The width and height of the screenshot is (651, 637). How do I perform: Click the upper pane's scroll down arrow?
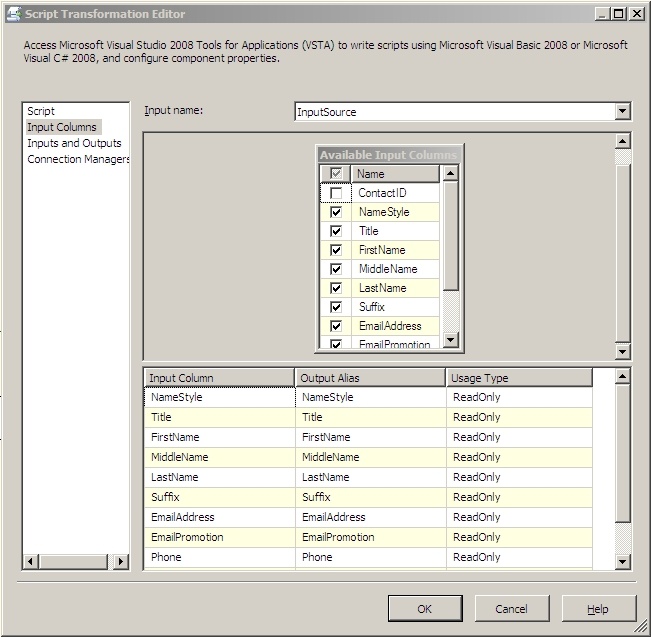622,352
